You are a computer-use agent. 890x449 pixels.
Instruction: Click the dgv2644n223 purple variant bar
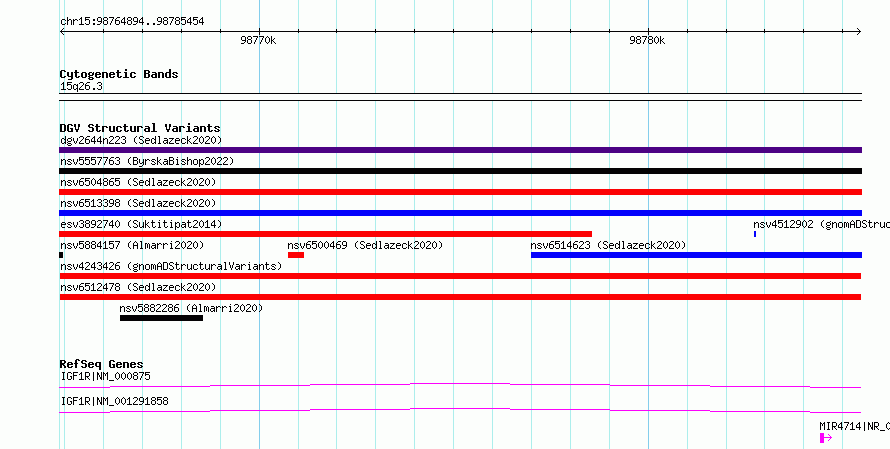[x=460, y=150]
